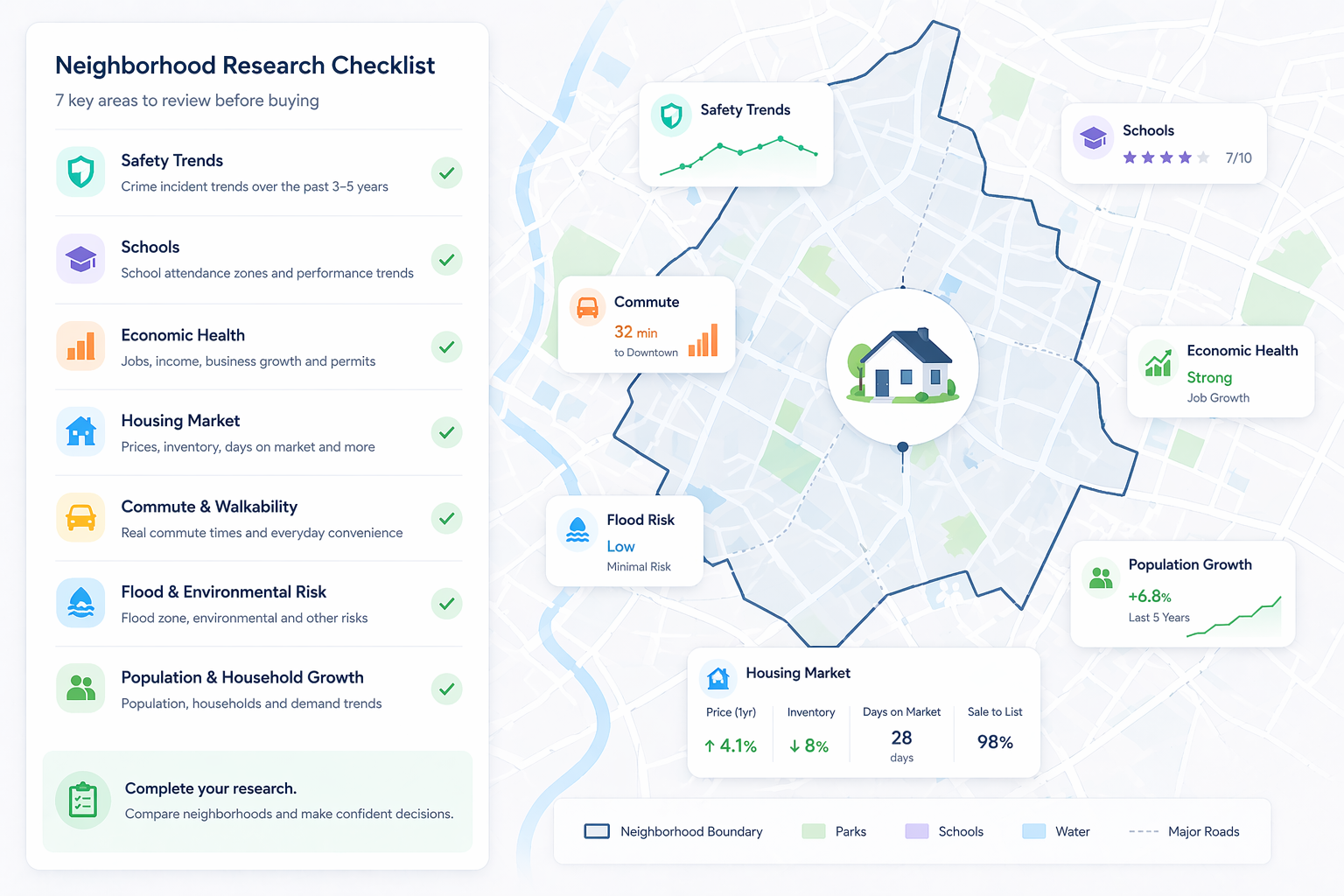The image size is (1344, 896).
Task: Click the Safety Trends shield icon in checklist
Action: pyautogui.click(x=80, y=172)
